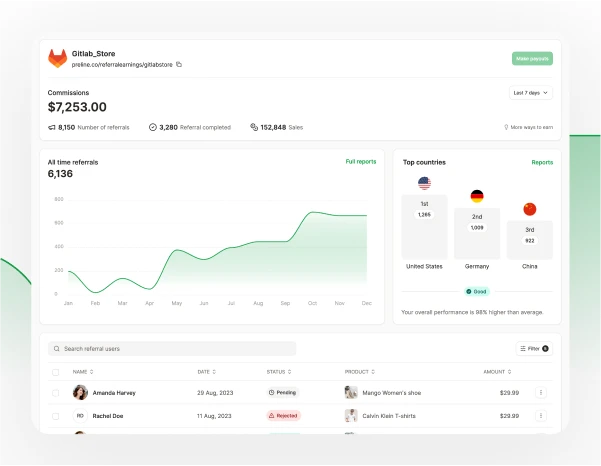
Task: Click Amanda Harvey's avatar photo
Action: pos(80,393)
